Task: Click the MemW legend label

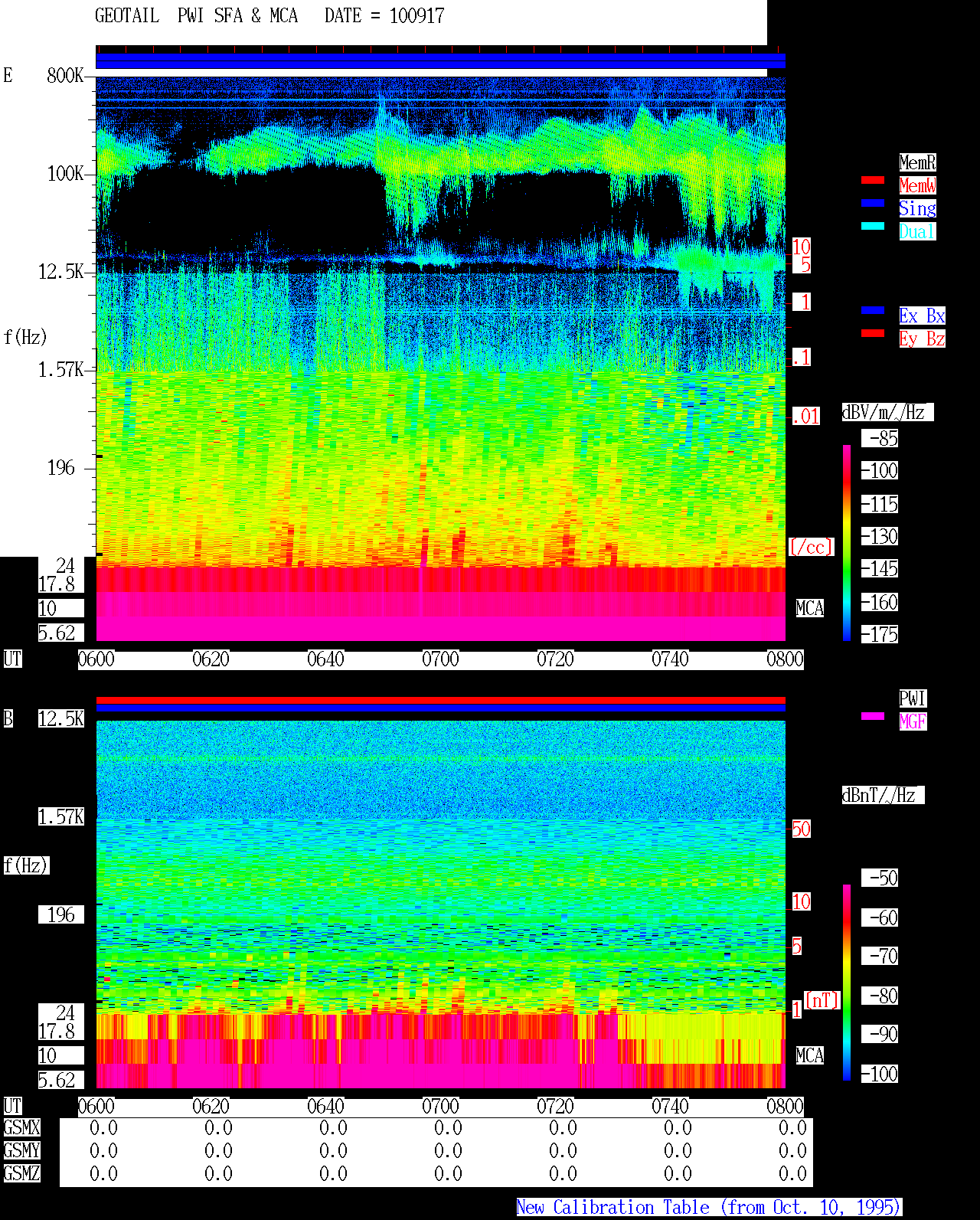Action: (917, 185)
